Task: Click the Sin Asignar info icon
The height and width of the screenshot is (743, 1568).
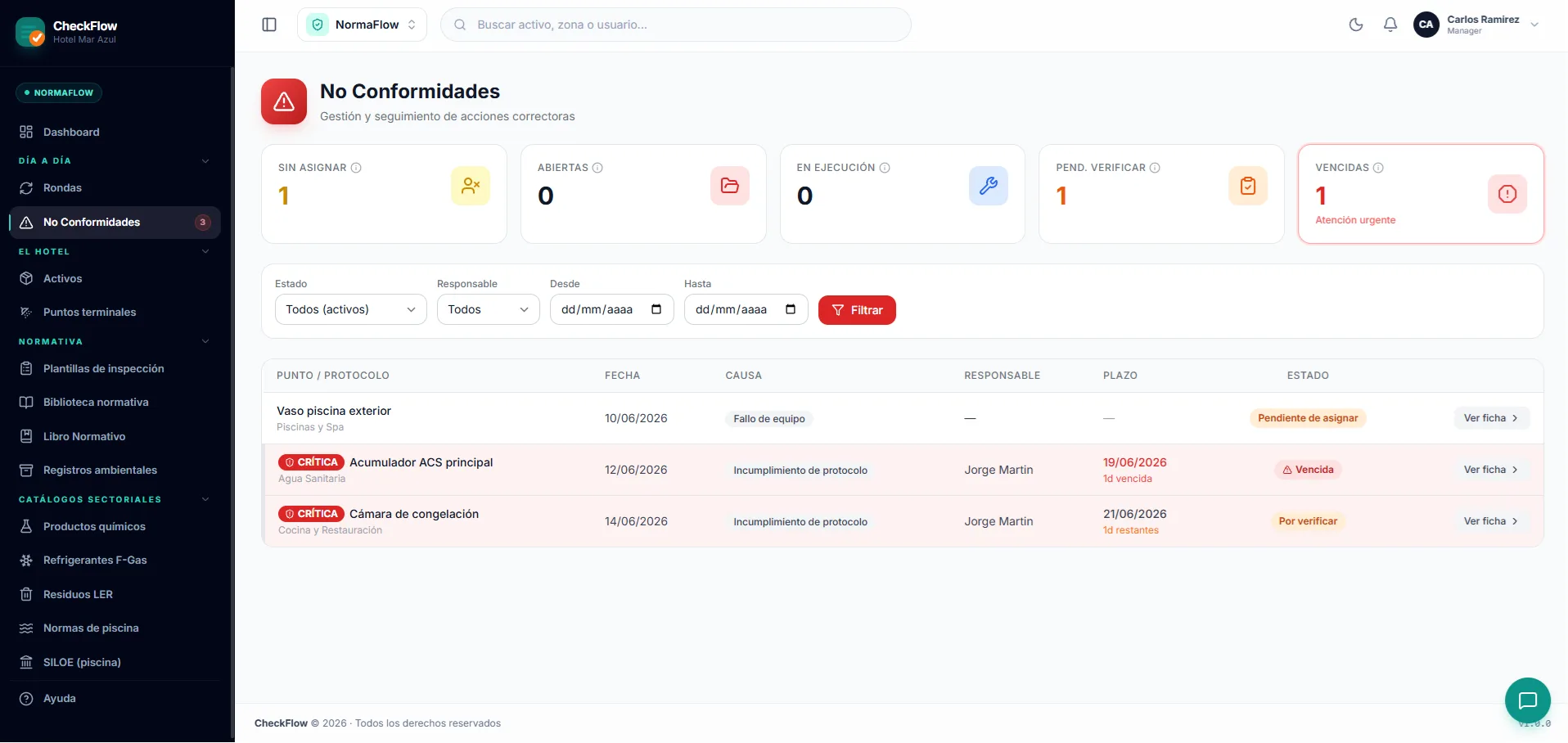Action: click(356, 168)
